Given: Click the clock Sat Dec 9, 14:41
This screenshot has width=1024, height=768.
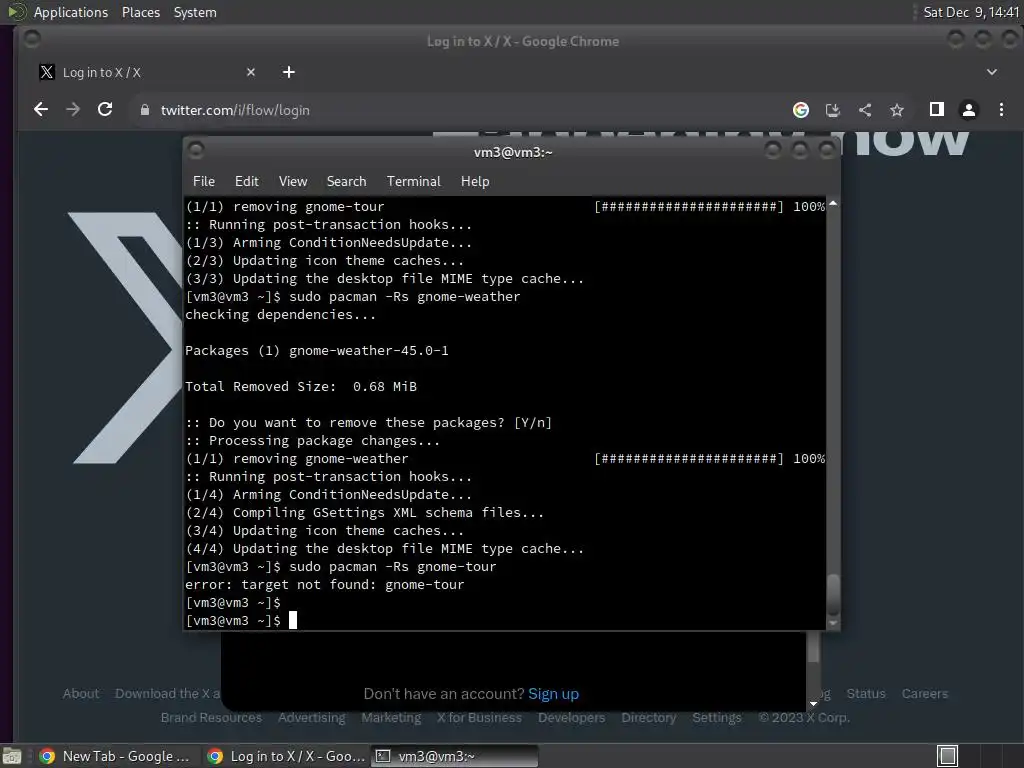Looking at the screenshot, I should pos(971,12).
